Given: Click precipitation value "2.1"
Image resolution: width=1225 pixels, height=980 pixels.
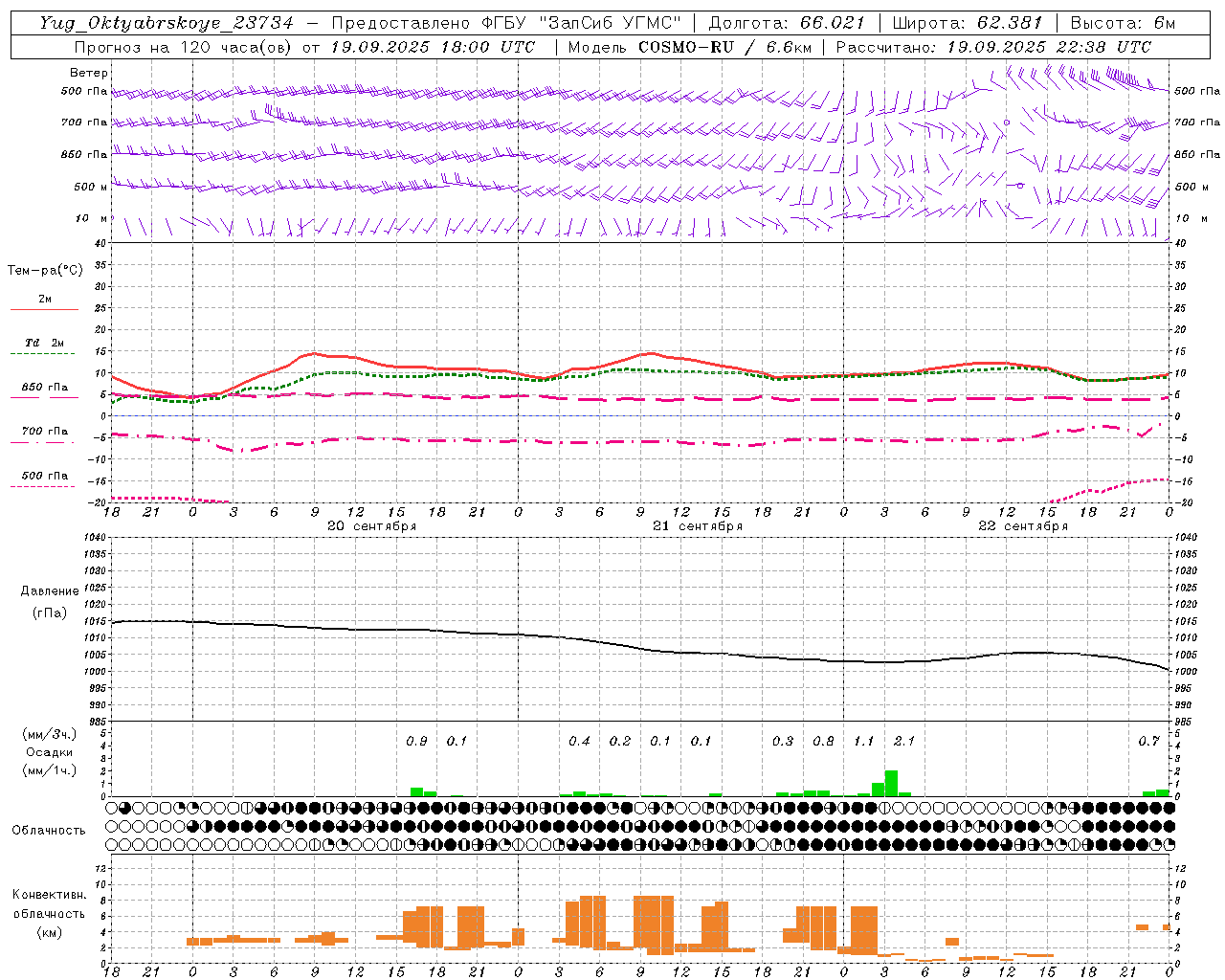Looking at the screenshot, I should coord(904,742).
